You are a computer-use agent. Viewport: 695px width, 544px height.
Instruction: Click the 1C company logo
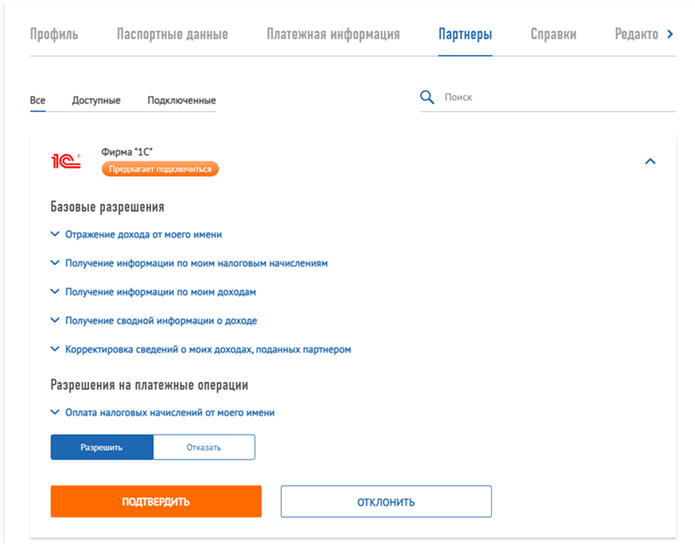point(66,161)
